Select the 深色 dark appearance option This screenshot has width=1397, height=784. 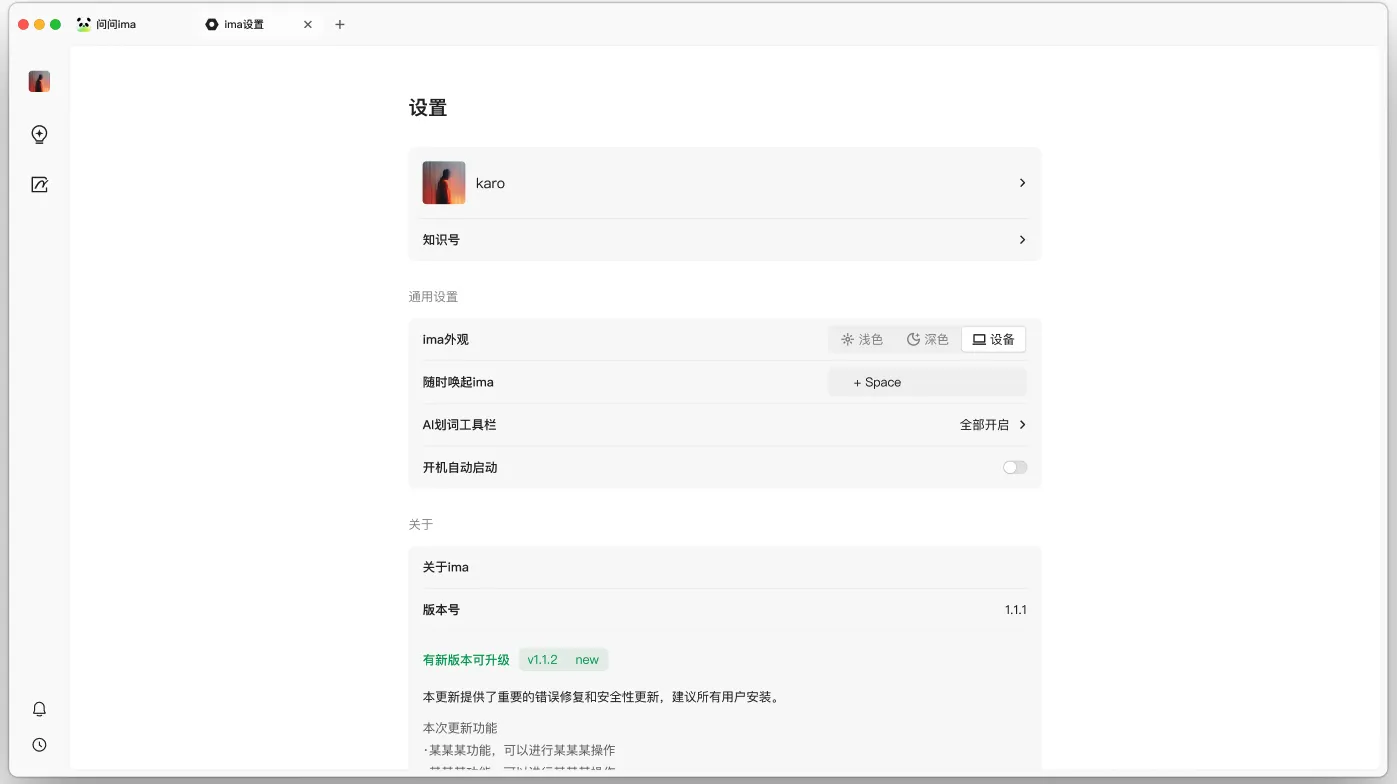[x=928, y=340]
